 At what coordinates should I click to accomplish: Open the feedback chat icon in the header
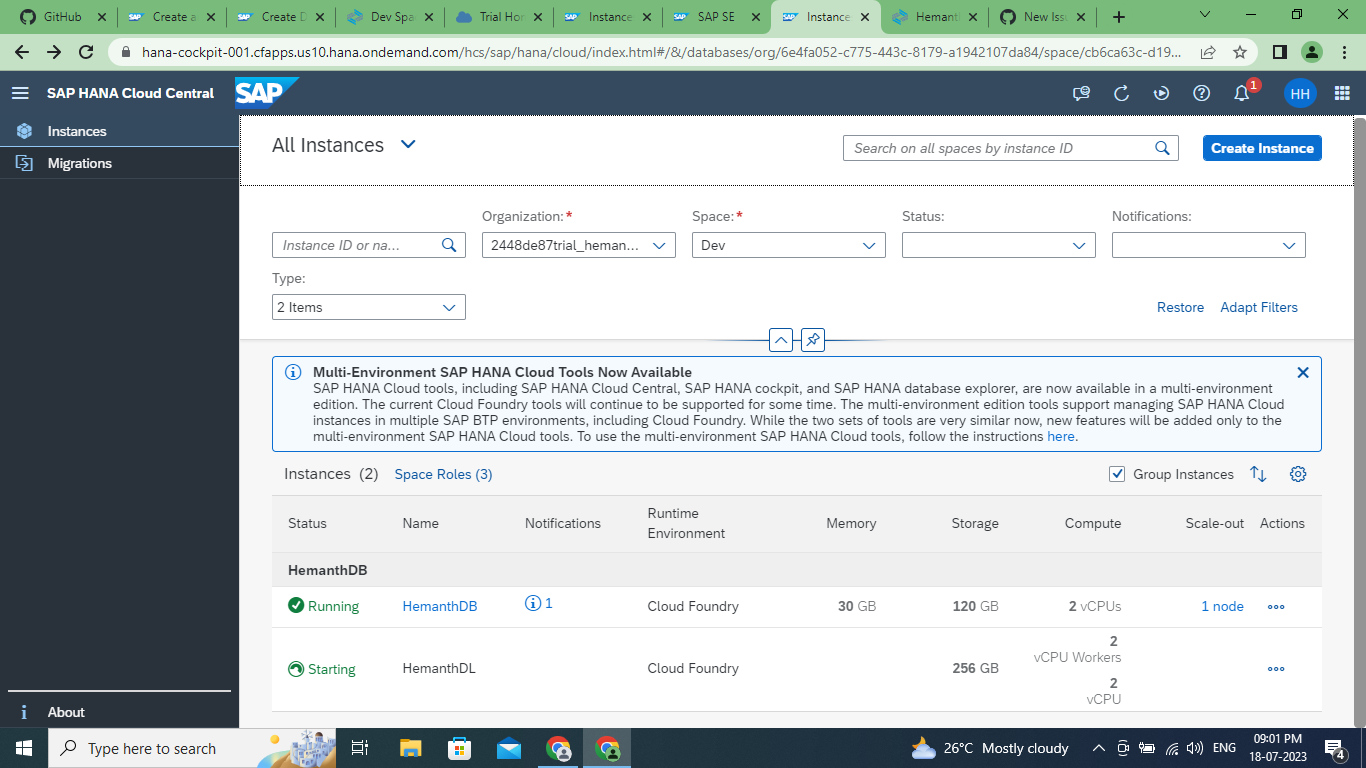pos(1080,93)
